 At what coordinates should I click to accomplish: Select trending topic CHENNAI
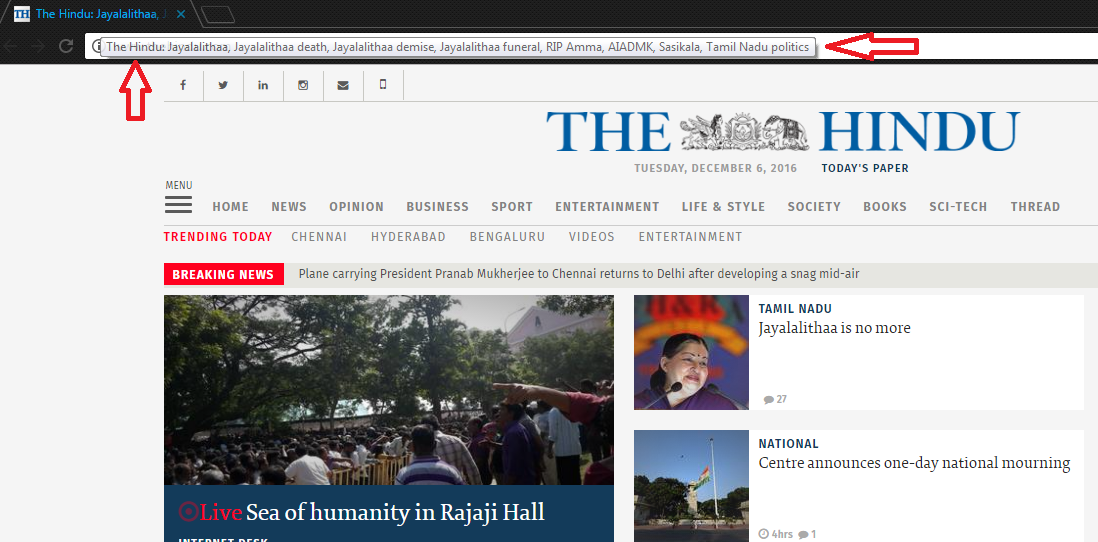(x=319, y=237)
